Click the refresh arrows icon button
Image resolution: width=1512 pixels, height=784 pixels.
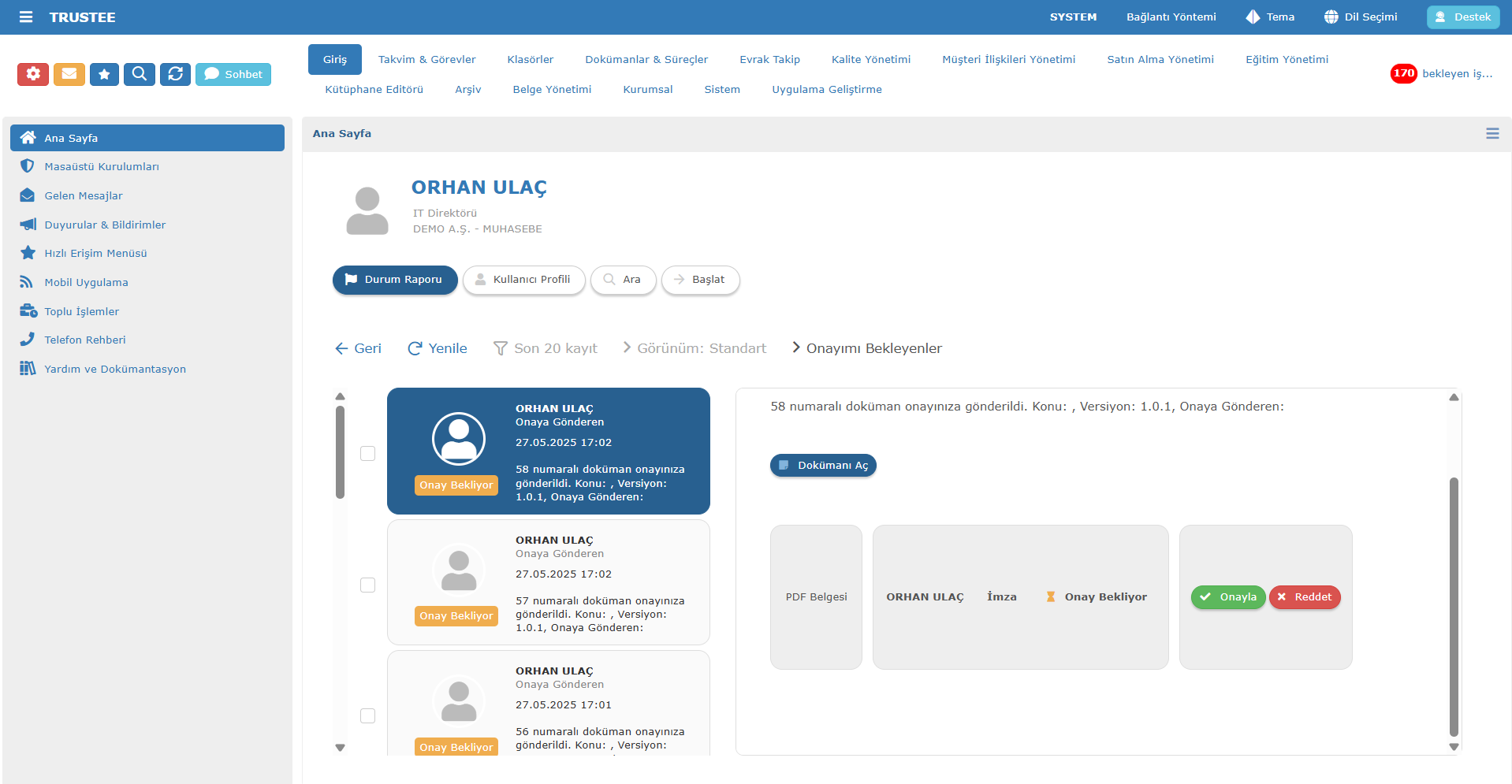[x=175, y=74]
